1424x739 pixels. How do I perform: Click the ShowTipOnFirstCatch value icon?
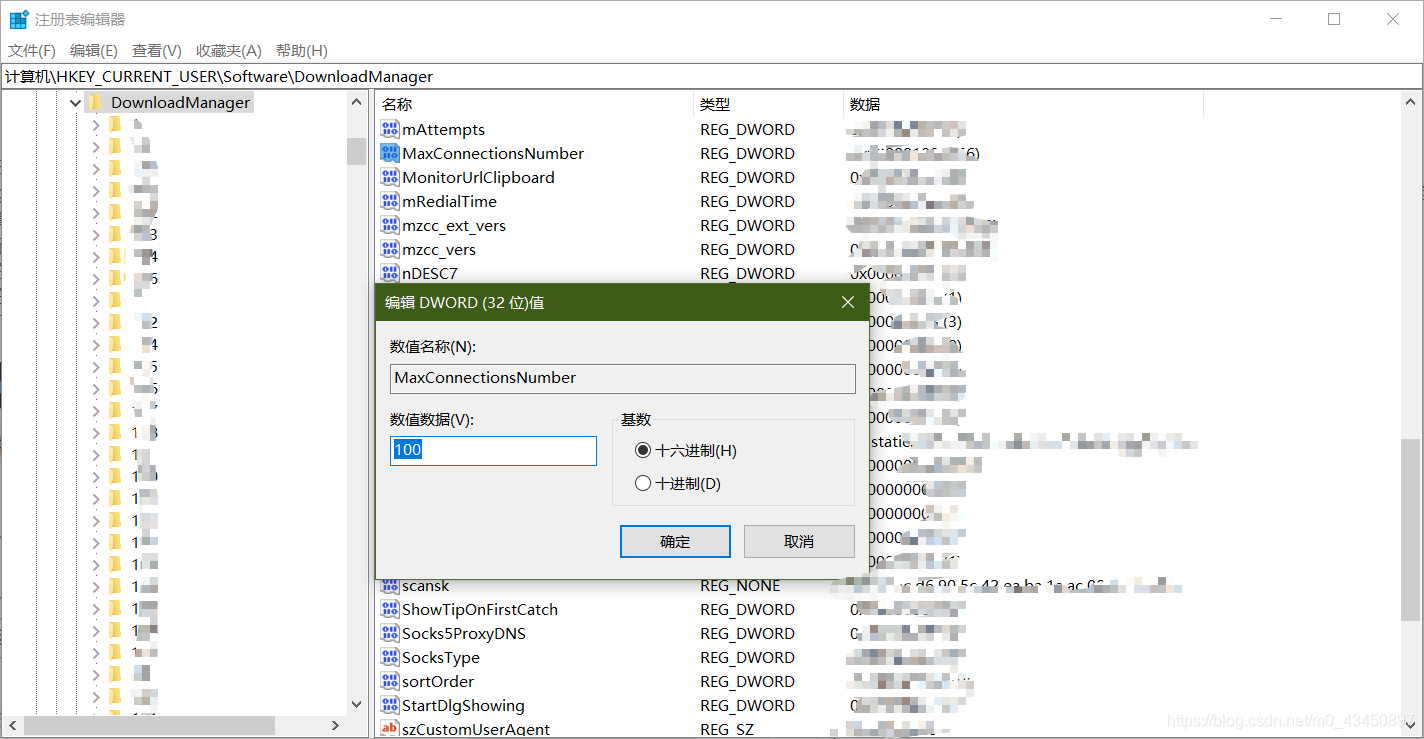point(390,609)
